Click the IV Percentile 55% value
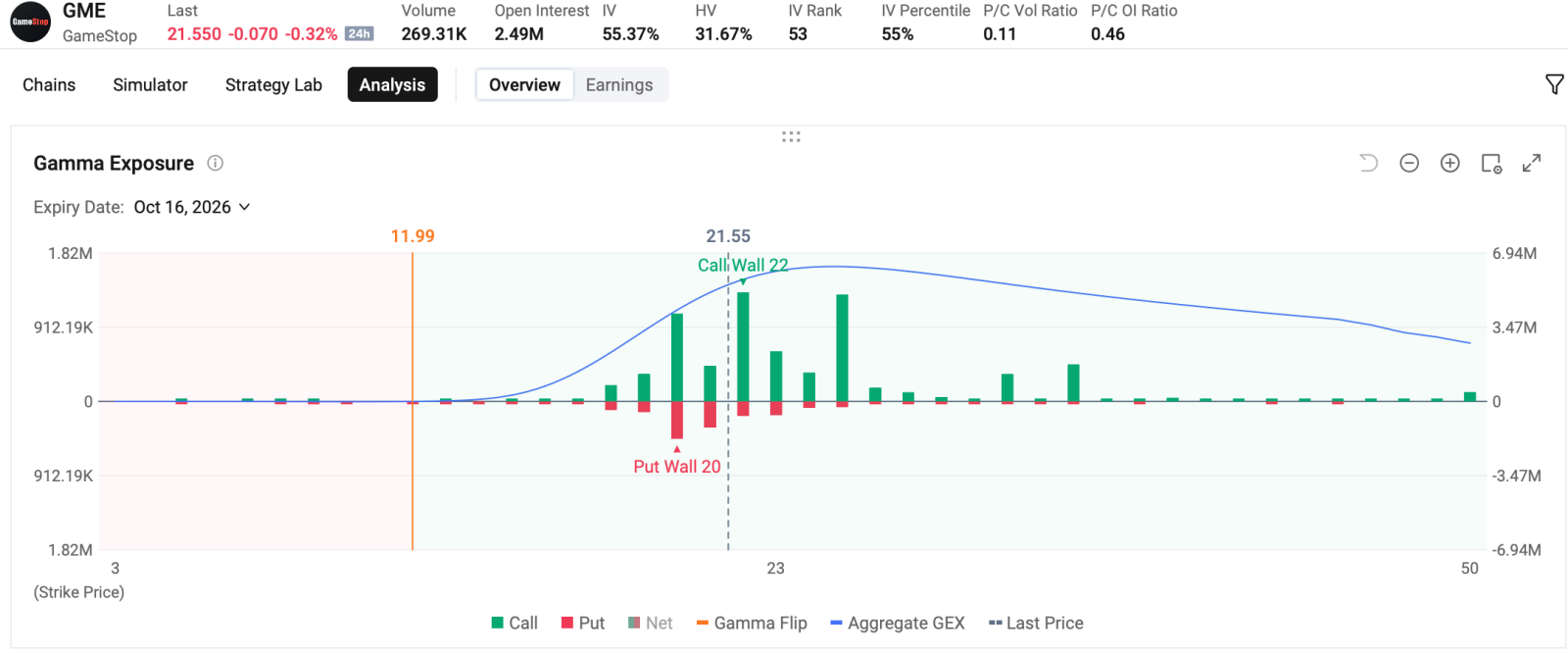 [897, 33]
